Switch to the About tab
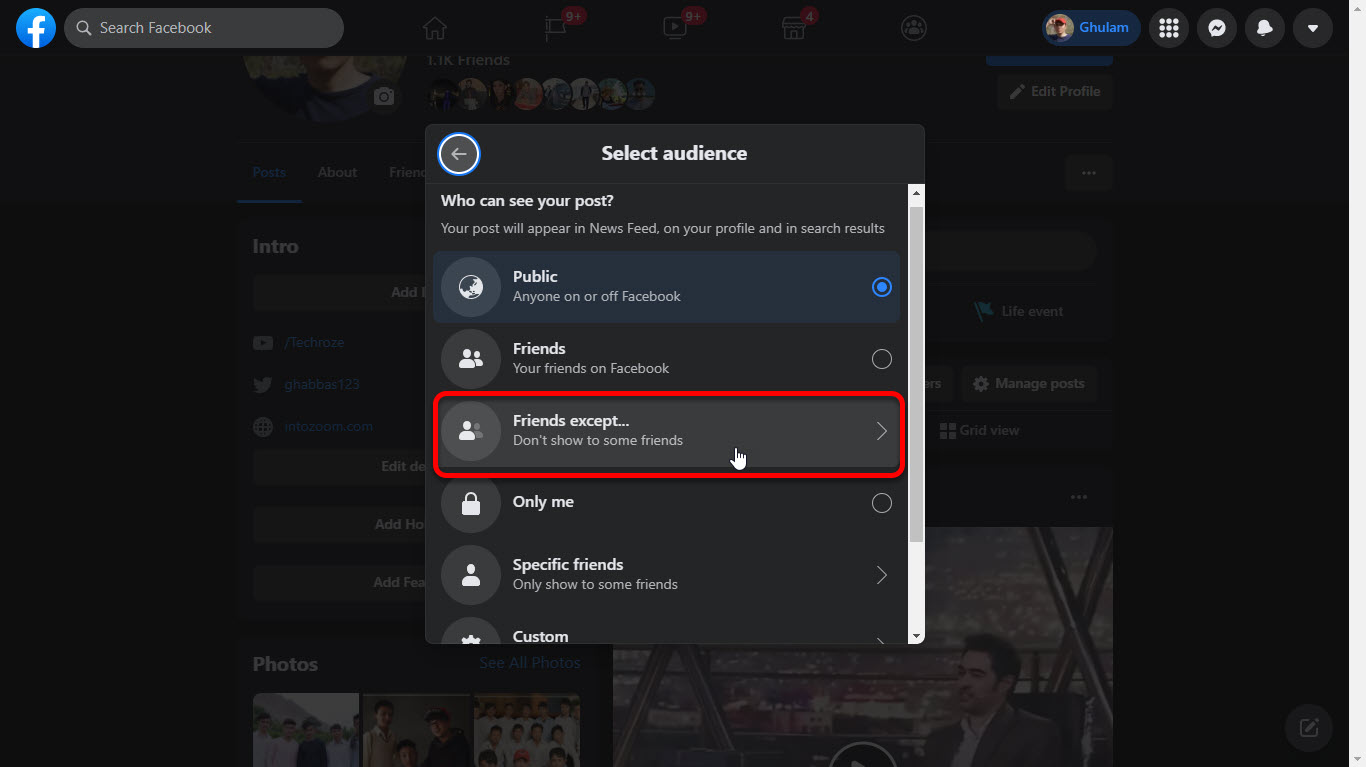The width and height of the screenshot is (1366, 767). [x=337, y=172]
